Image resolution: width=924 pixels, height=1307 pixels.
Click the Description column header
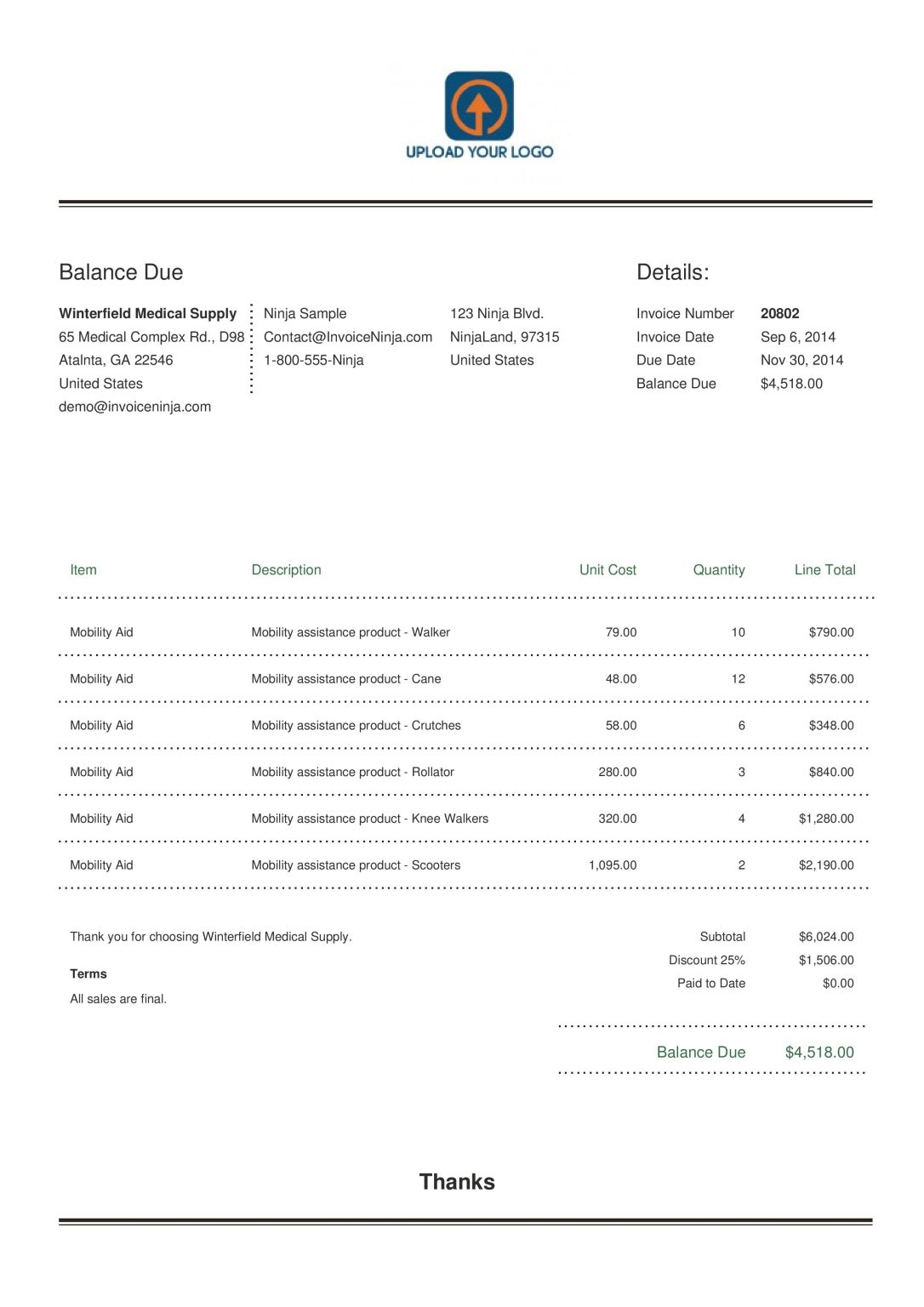point(287,569)
